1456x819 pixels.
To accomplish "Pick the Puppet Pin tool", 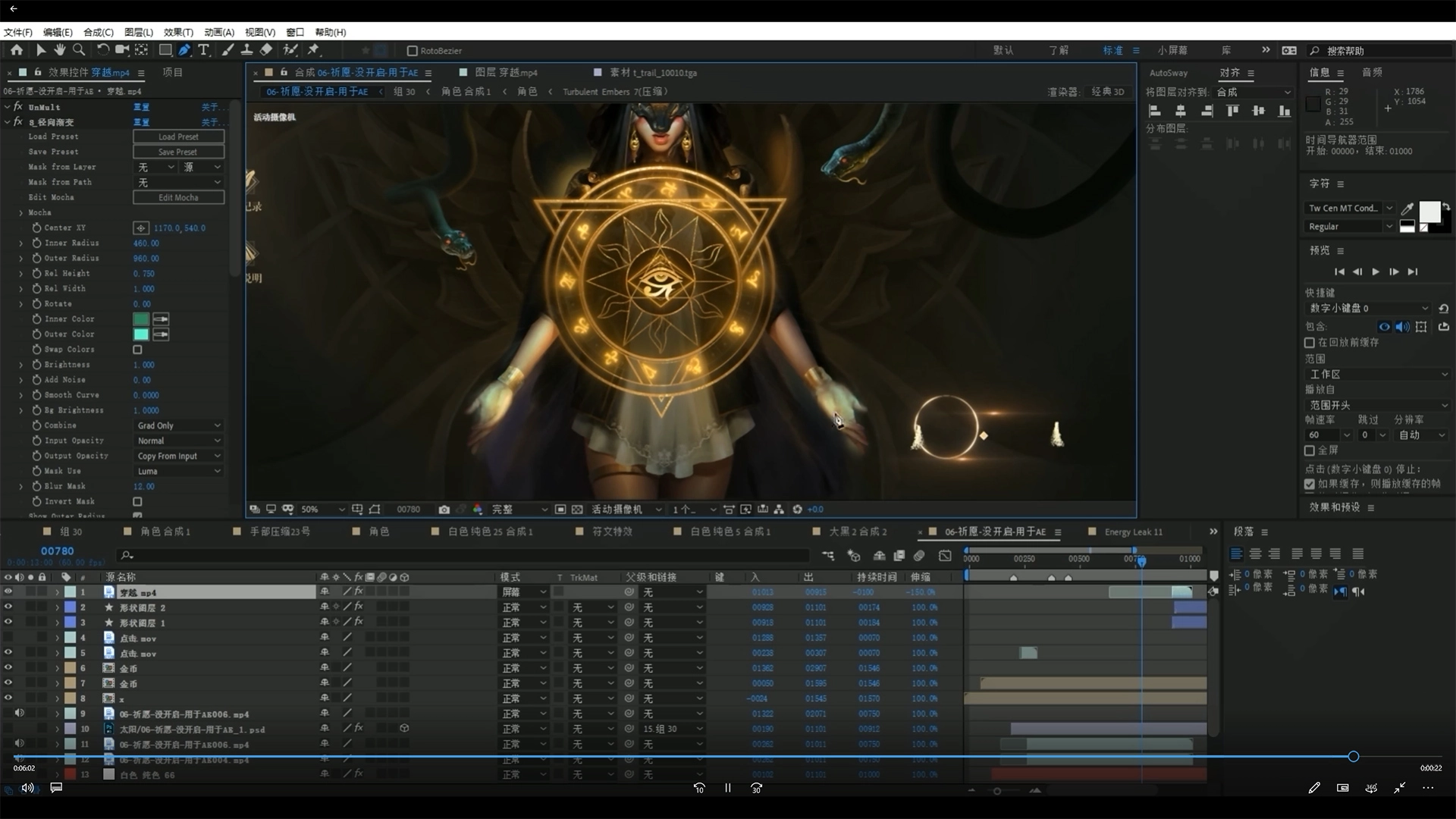I will 313,50.
